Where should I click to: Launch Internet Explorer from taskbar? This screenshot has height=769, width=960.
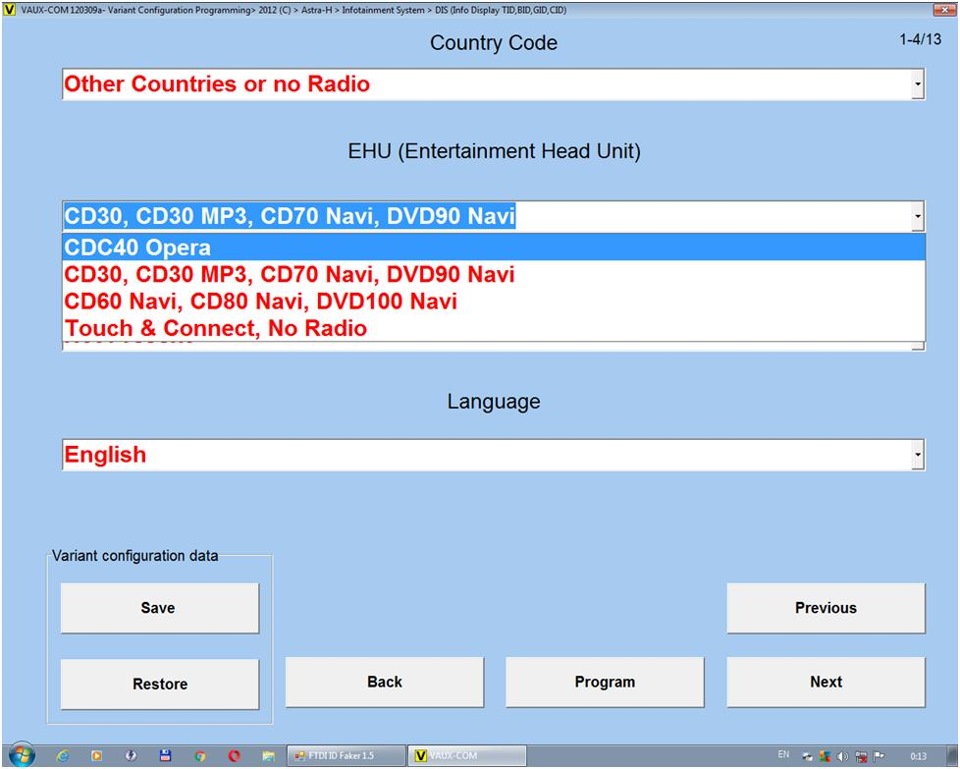62,756
